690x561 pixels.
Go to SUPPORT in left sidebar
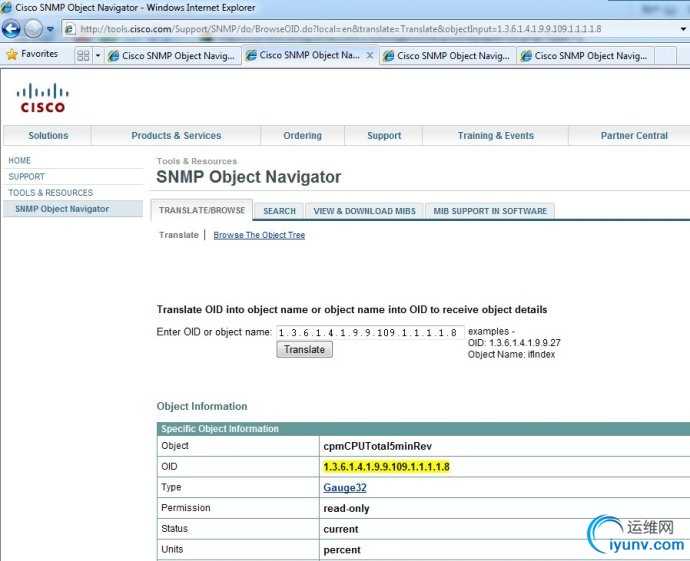(x=26, y=176)
